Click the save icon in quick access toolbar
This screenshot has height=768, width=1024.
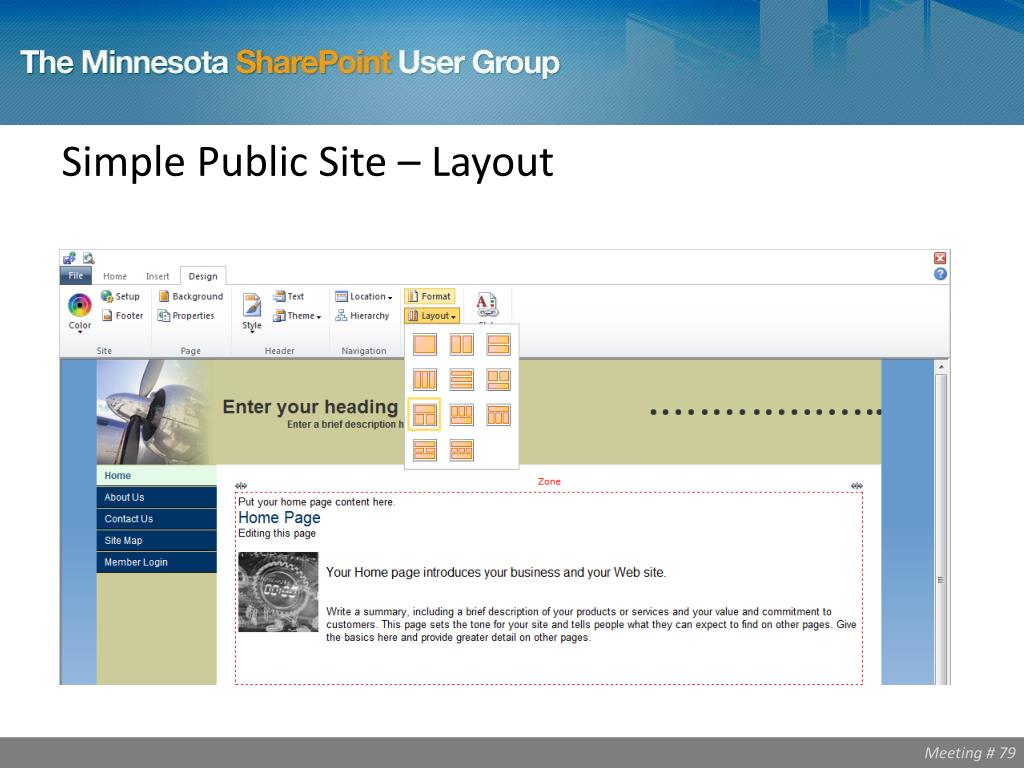(70, 258)
